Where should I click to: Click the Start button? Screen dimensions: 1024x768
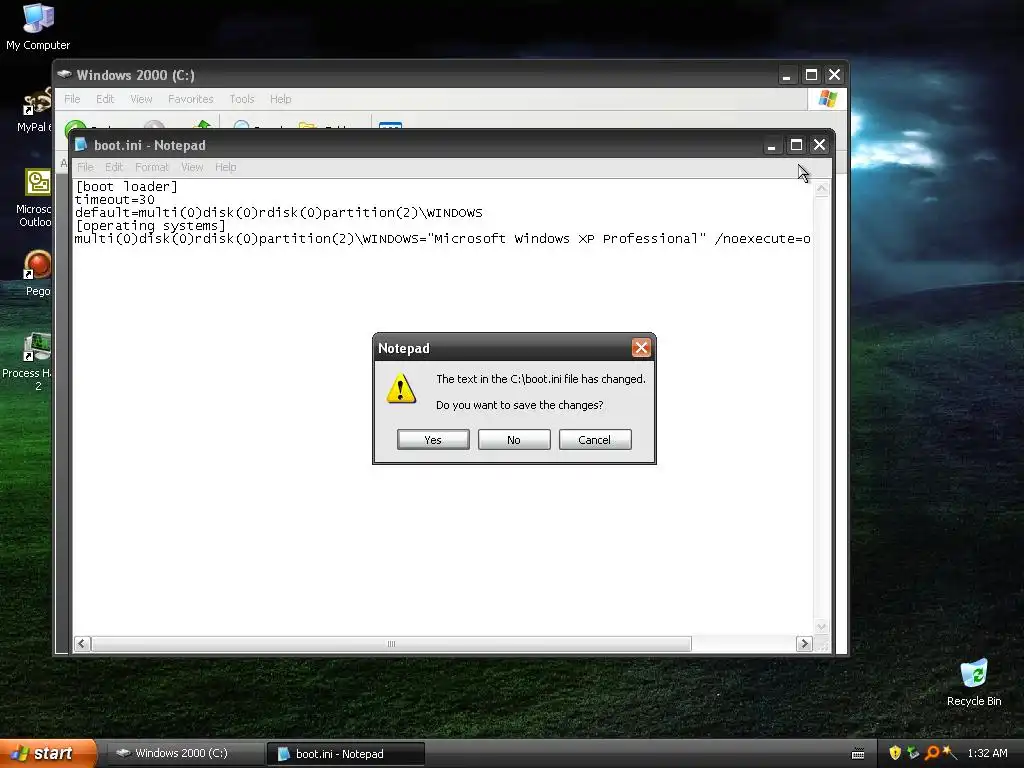pos(47,753)
